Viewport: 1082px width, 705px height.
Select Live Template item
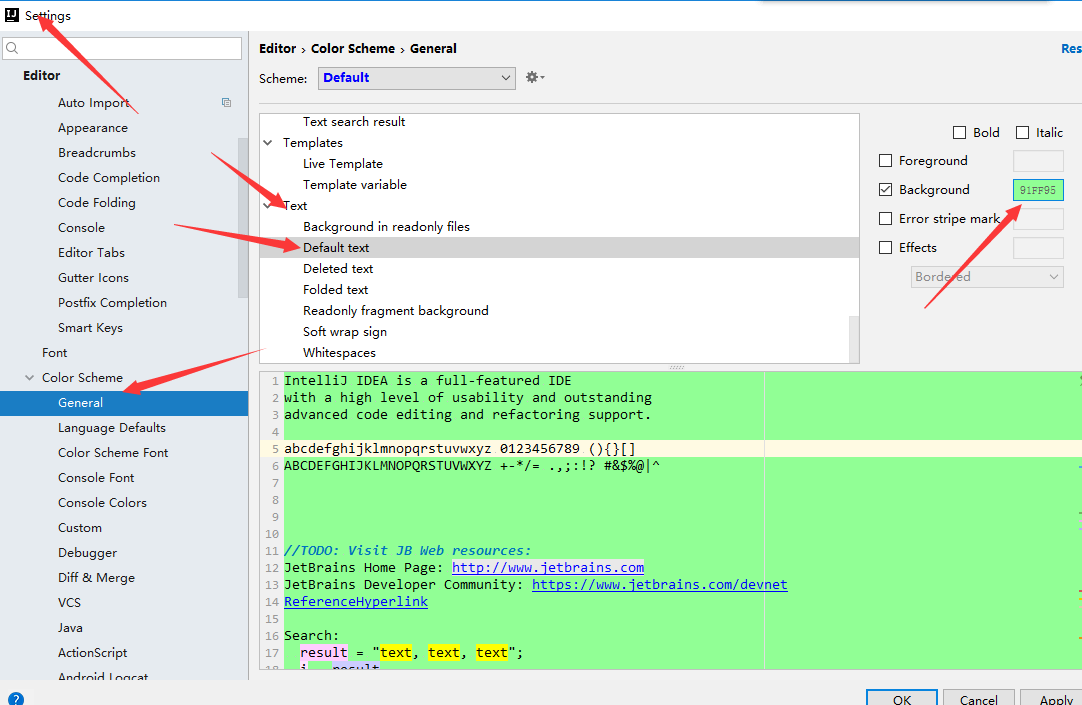[x=343, y=163]
